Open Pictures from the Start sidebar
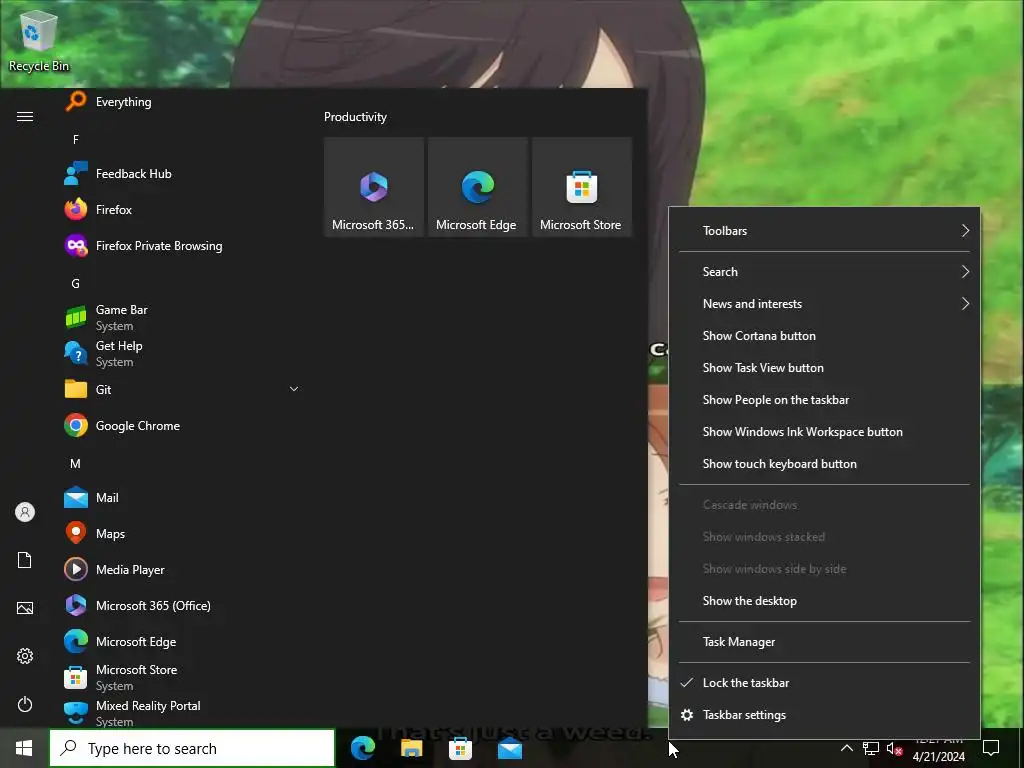The height and width of the screenshot is (768, 1024). coord(25,608)
